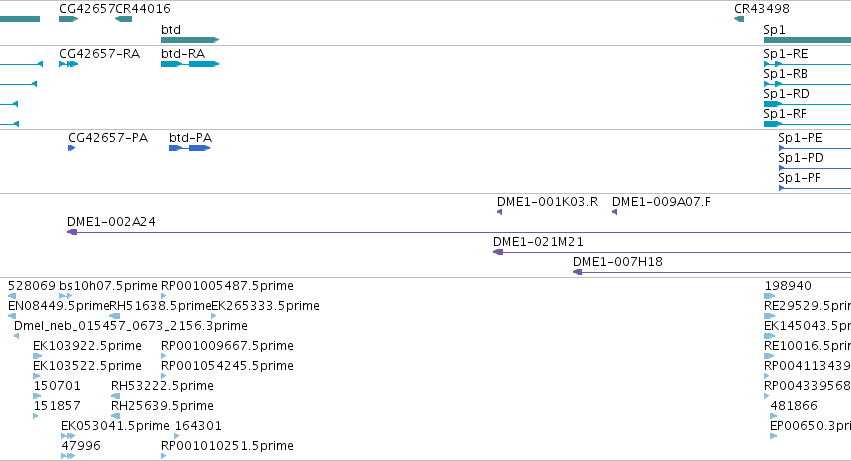Click the RH25639.5prime label
The width and height of the screenshot is (851, 461).
tap(162, 406)
